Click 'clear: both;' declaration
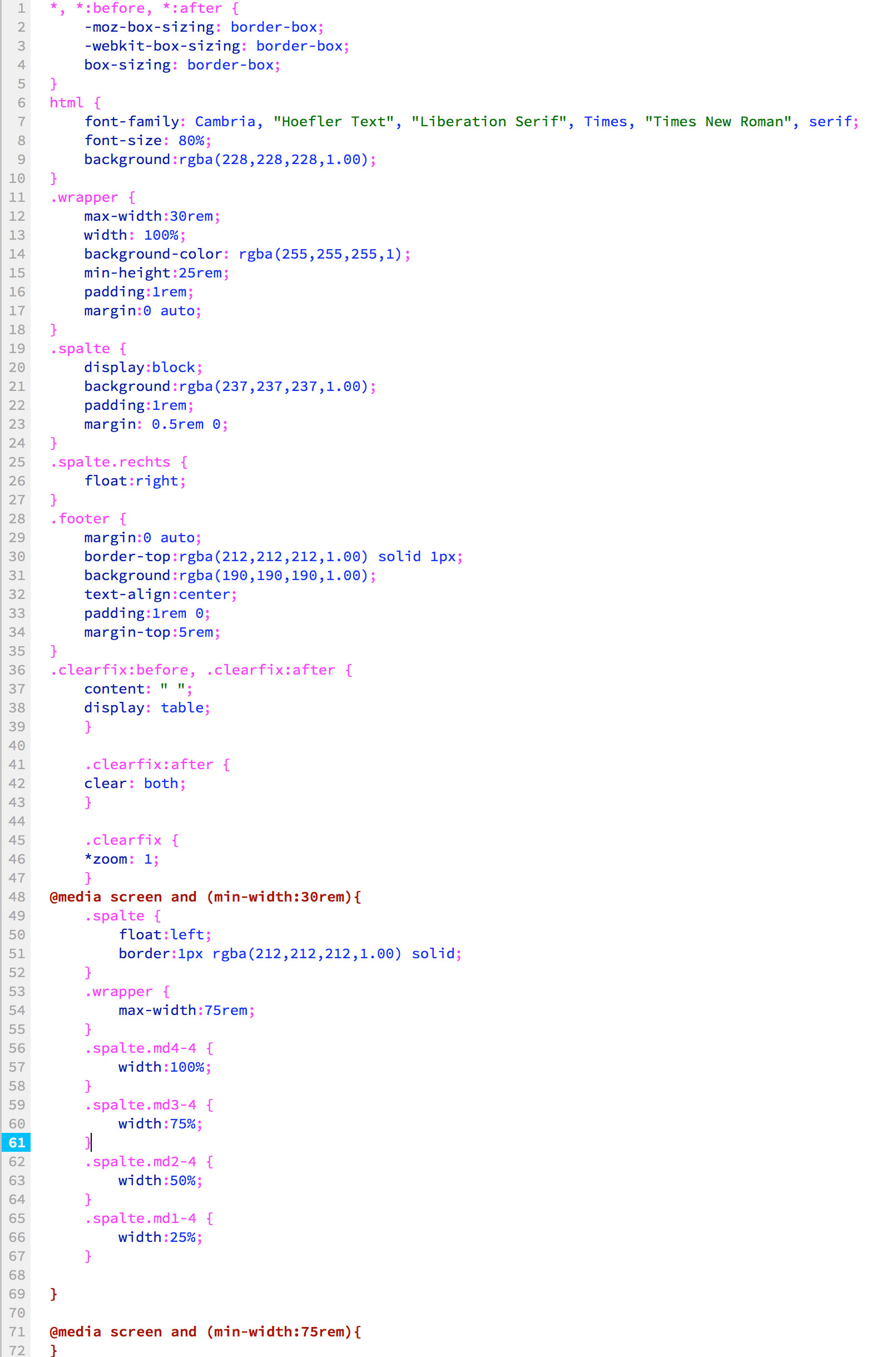Viewport: 896px width, 1357px height. tap(135, 784)
